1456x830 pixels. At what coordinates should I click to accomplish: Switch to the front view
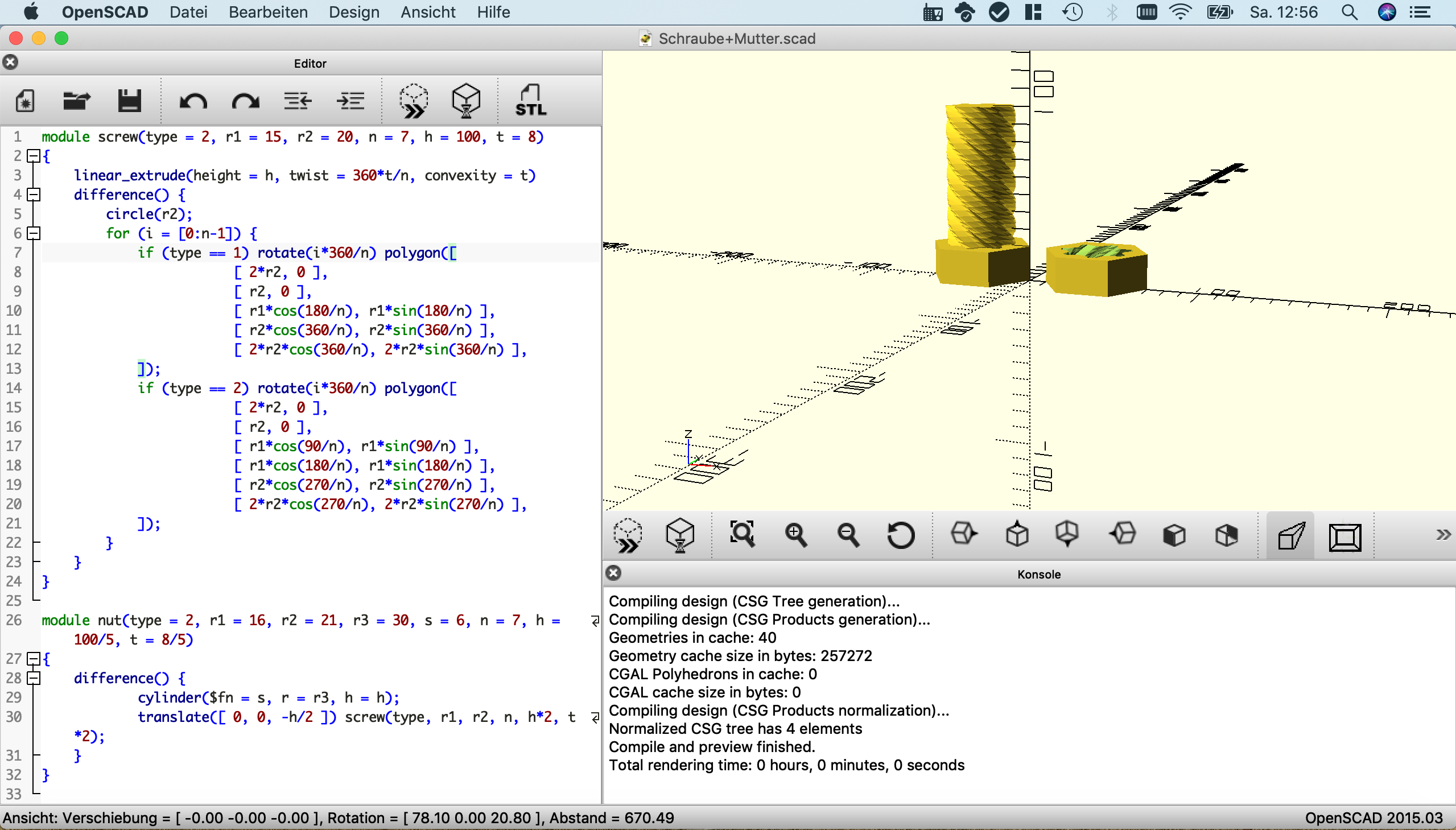pyautogui.click(x=1174, y=535)
